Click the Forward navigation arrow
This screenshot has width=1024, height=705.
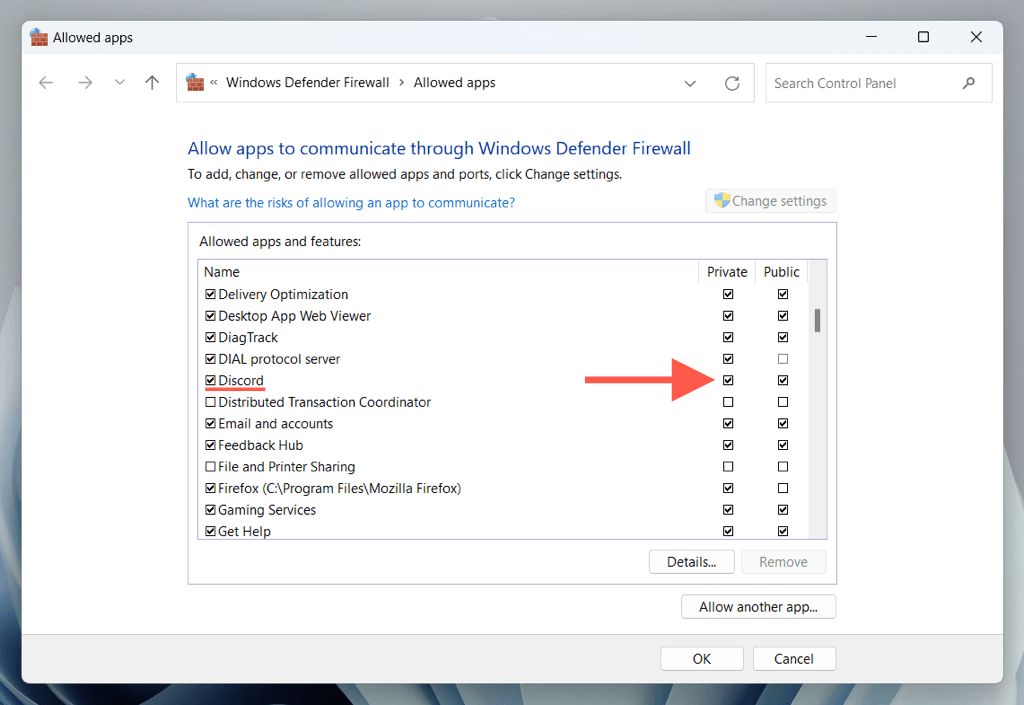(x=85, y=83)
